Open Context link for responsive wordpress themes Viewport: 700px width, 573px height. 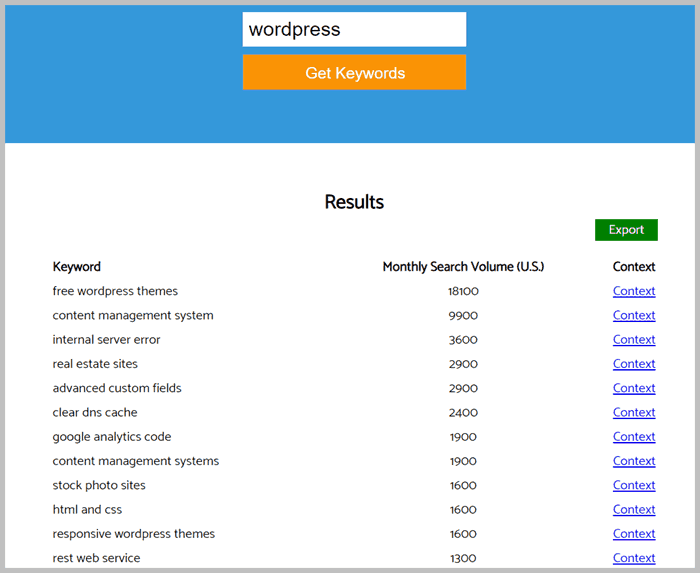coord(633,534)
